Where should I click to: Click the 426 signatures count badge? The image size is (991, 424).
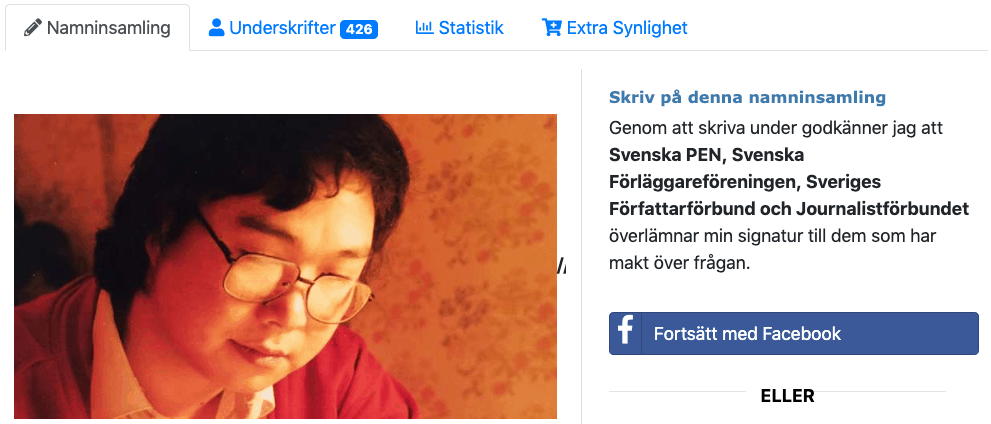[x=358, y=29]
